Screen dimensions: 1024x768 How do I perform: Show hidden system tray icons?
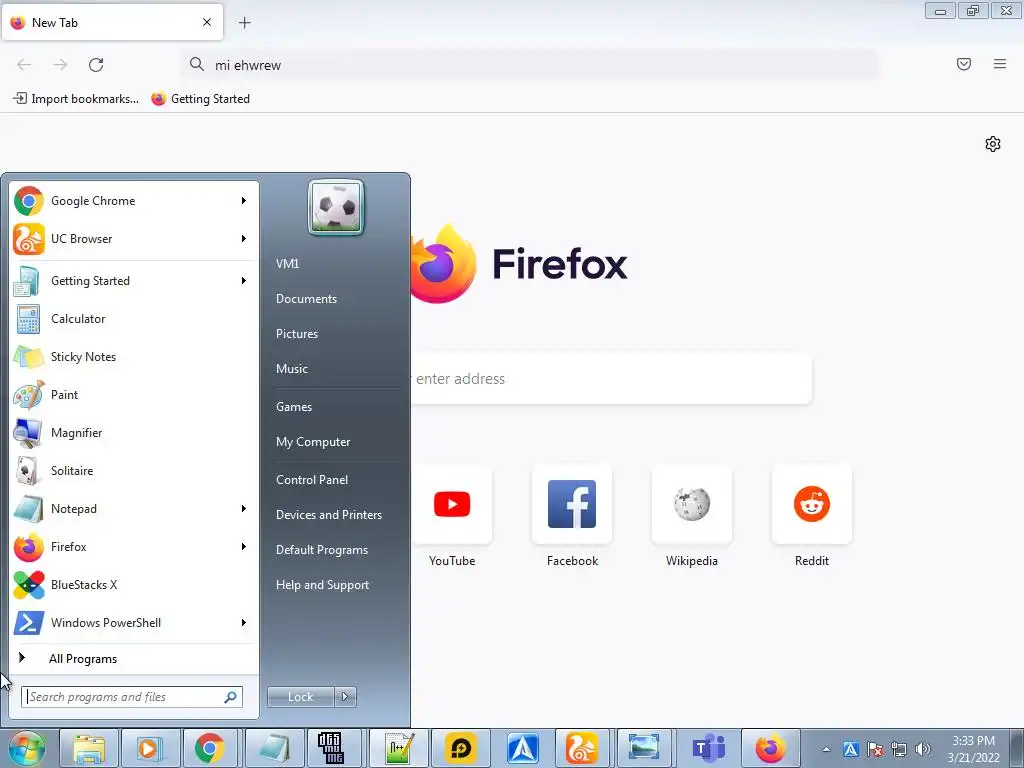pos(826,749)
